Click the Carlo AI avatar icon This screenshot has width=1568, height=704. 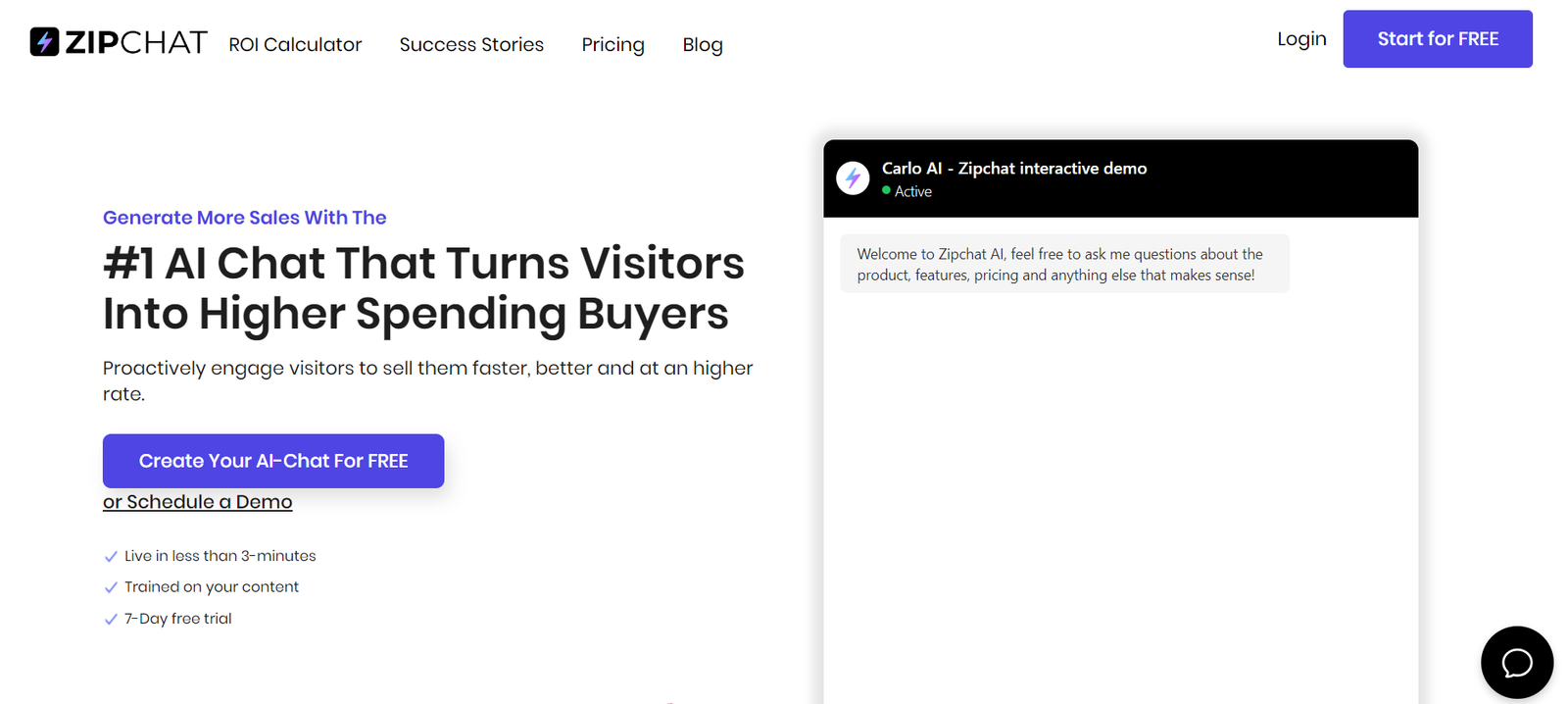853,178
